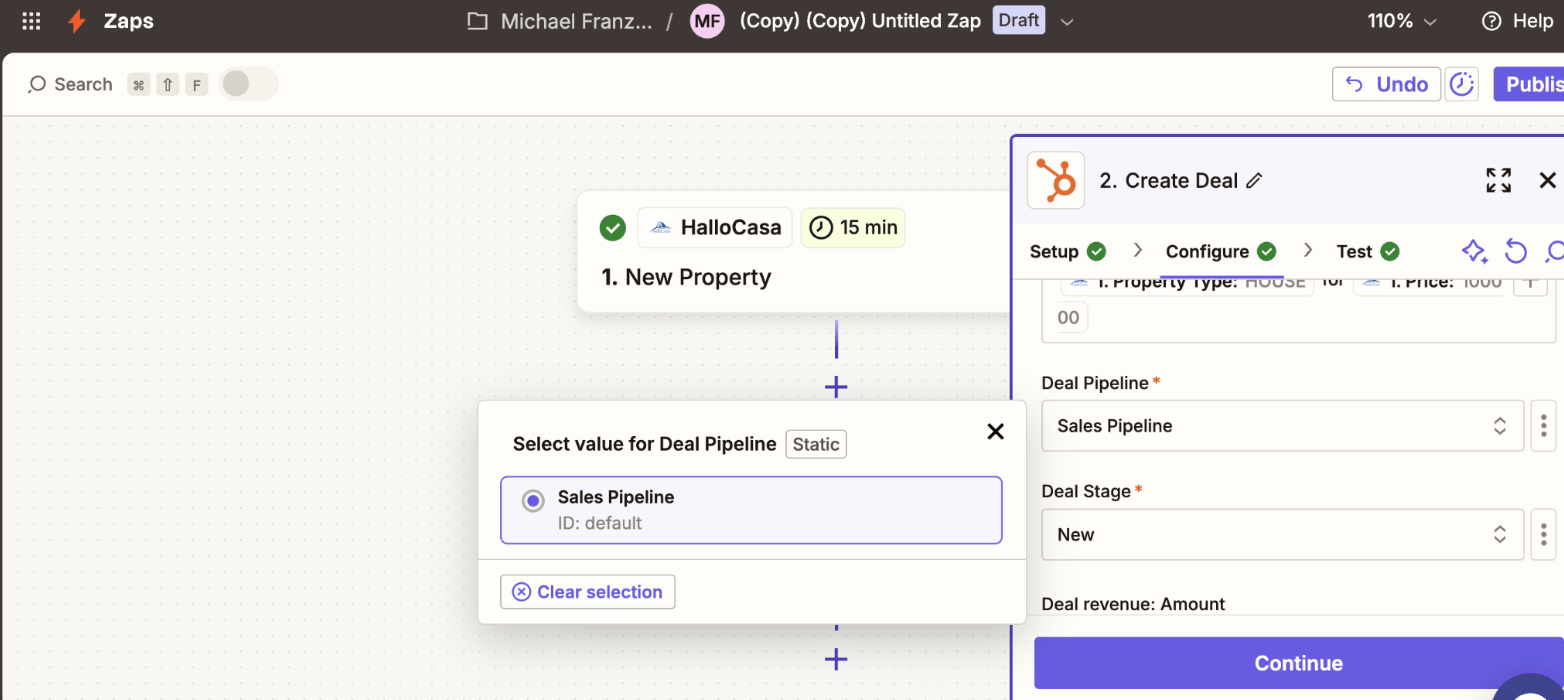Click the Zapier lightning bolt logo
Viewport: 1564px width, 700px height.
76,21
